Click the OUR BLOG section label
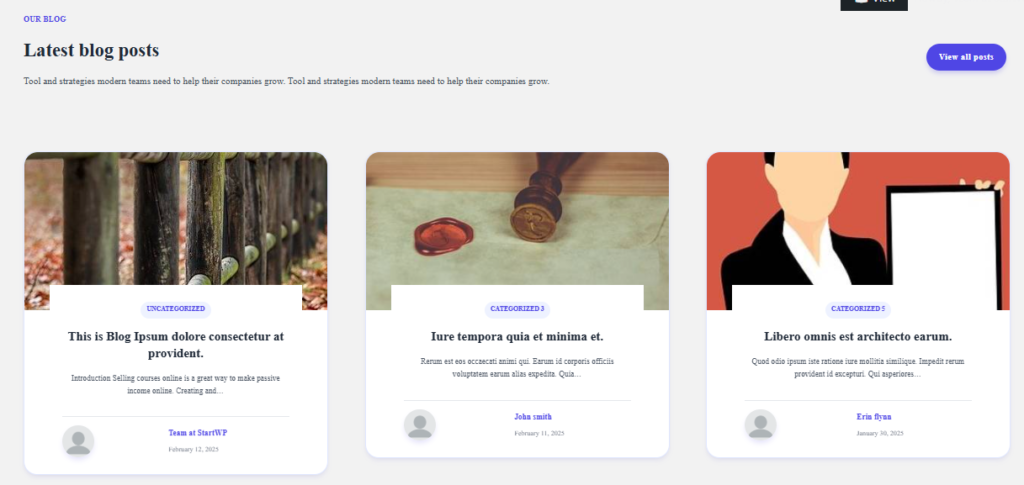 45,19
